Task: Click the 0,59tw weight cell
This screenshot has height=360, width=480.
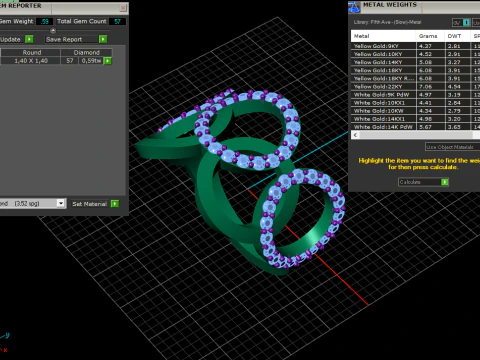Action: (91, 61)
